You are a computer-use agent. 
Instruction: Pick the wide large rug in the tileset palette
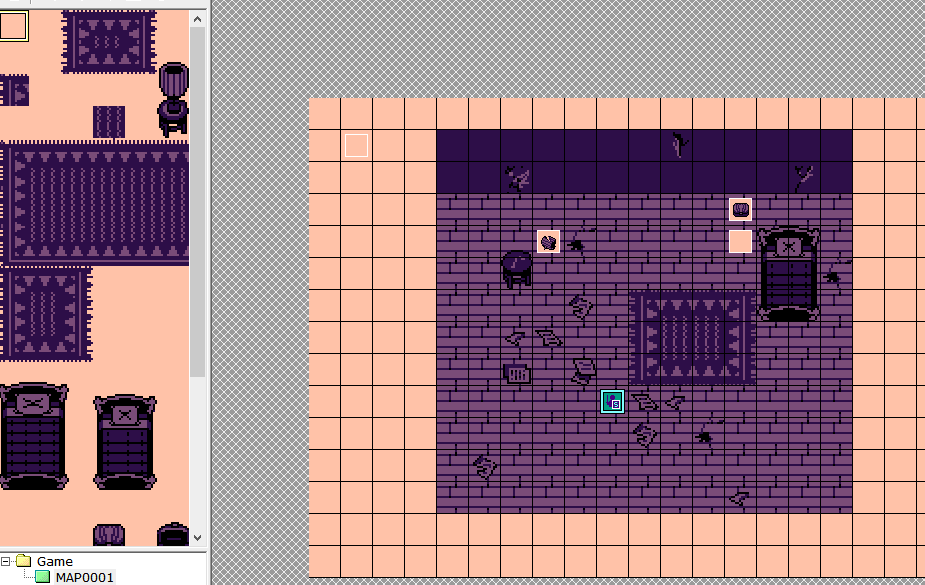pyautogui.click(x=94, y=203)
